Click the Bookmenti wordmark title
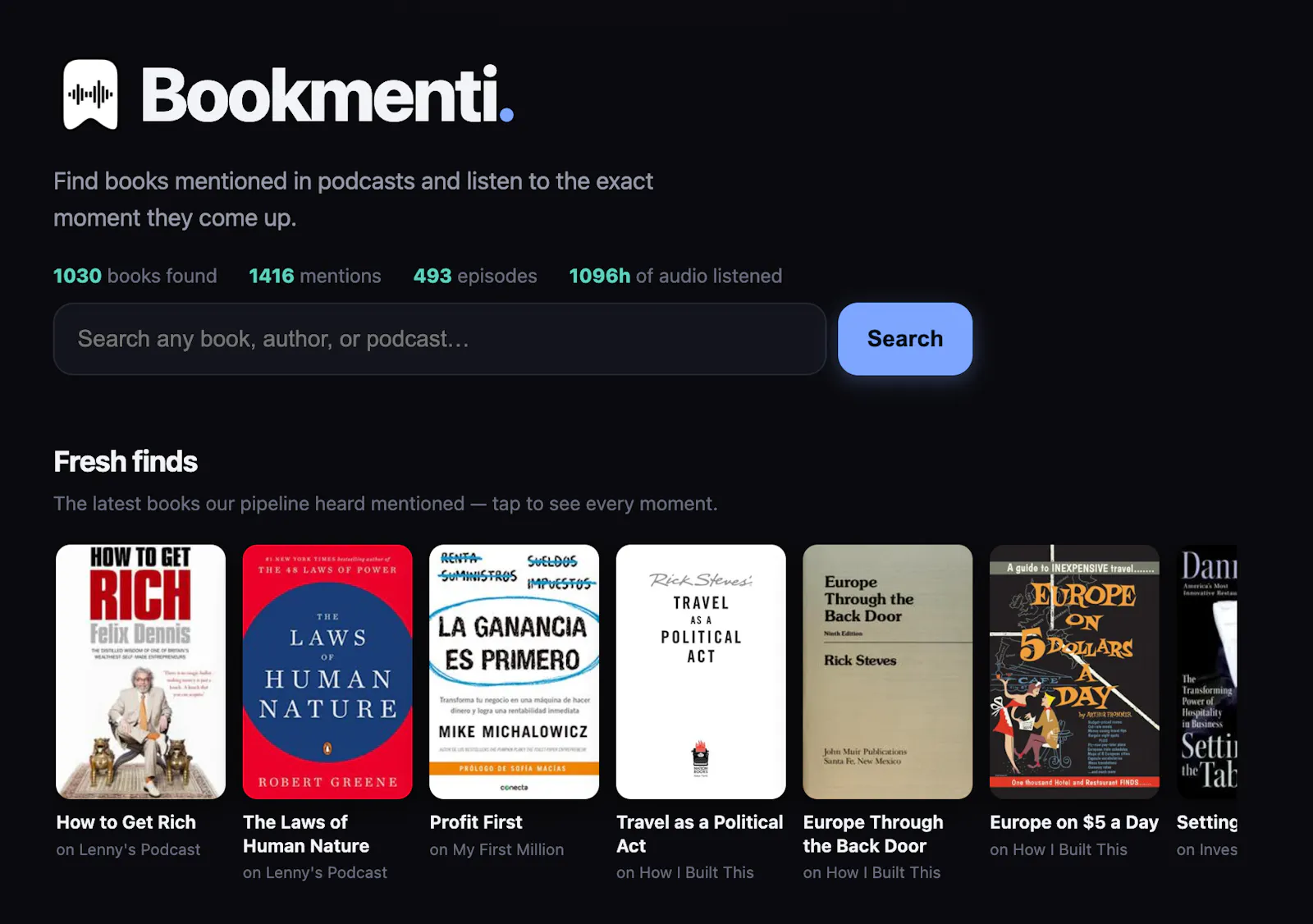 tap(327, 95)
